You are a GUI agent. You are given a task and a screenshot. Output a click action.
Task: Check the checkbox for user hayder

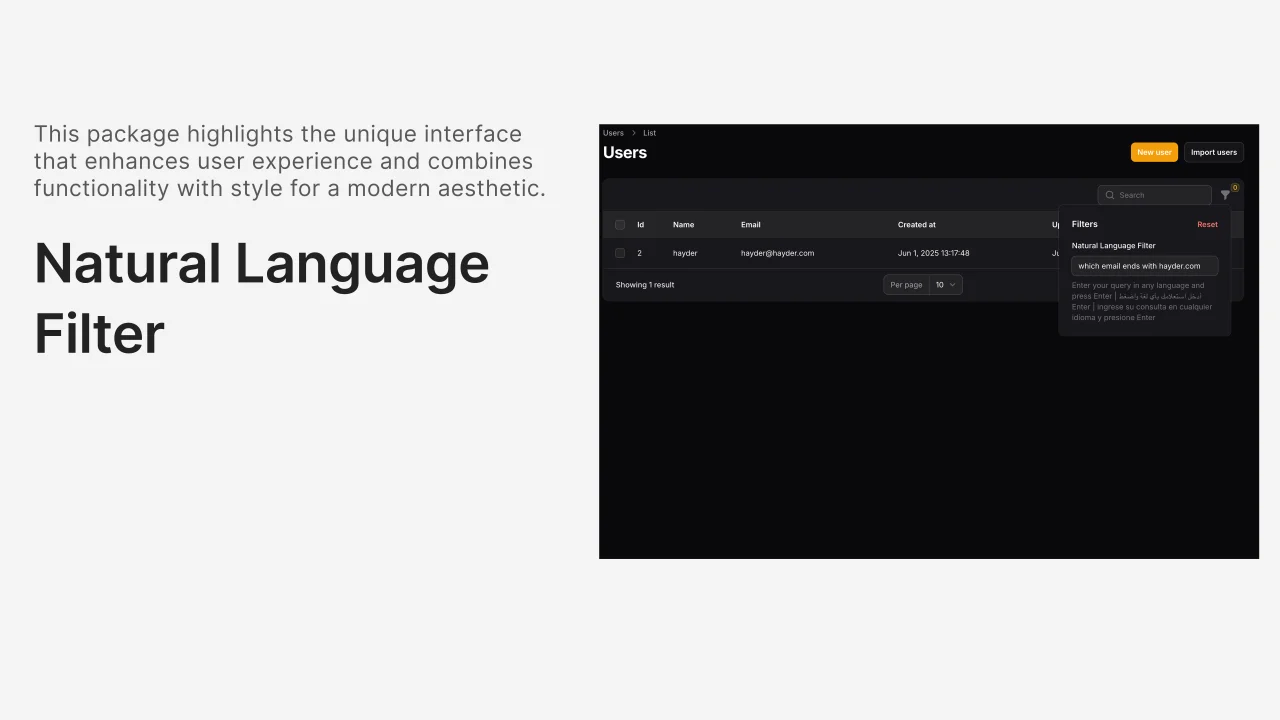click(x=619, y=253)
